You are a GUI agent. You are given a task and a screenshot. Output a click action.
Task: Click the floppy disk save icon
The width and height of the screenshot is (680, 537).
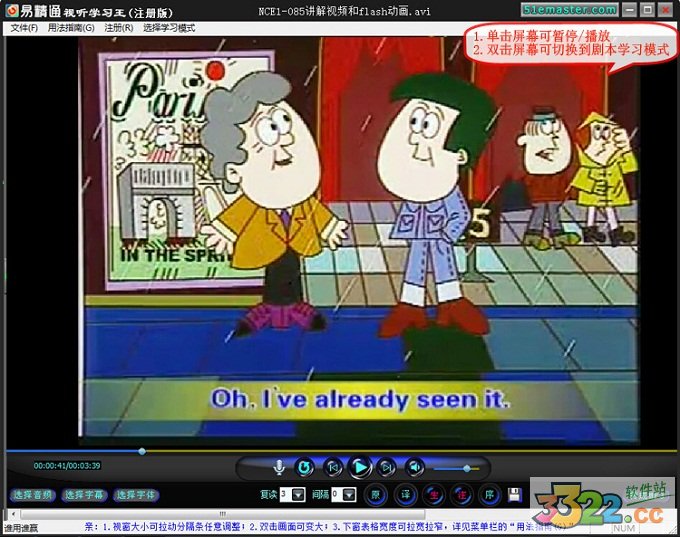pyautogui.click(x=515, y=495)
